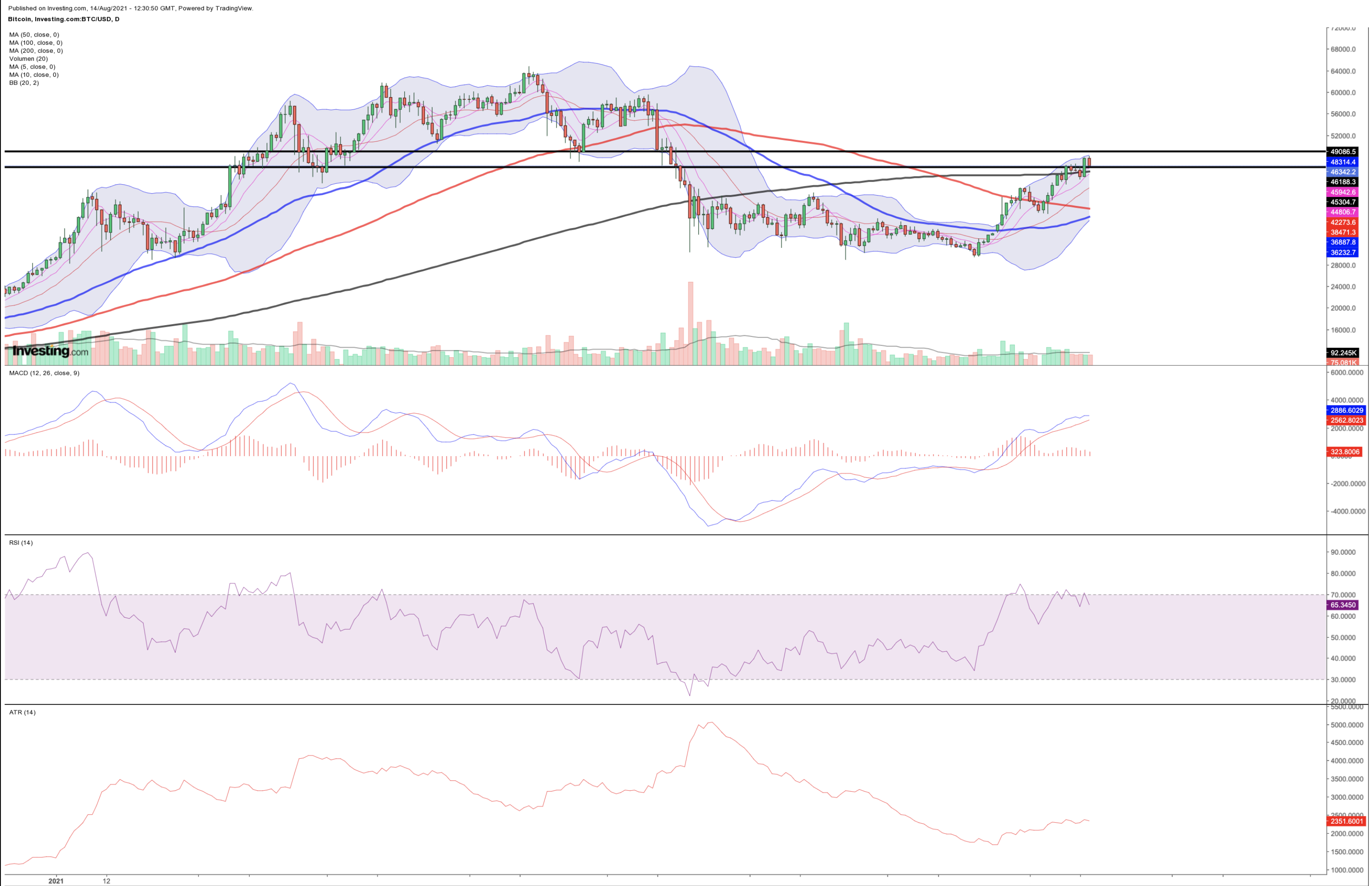Select the 'Volumen (20)' indicator label
Viewport: 1372px width, 886px height.
point(28,59)
